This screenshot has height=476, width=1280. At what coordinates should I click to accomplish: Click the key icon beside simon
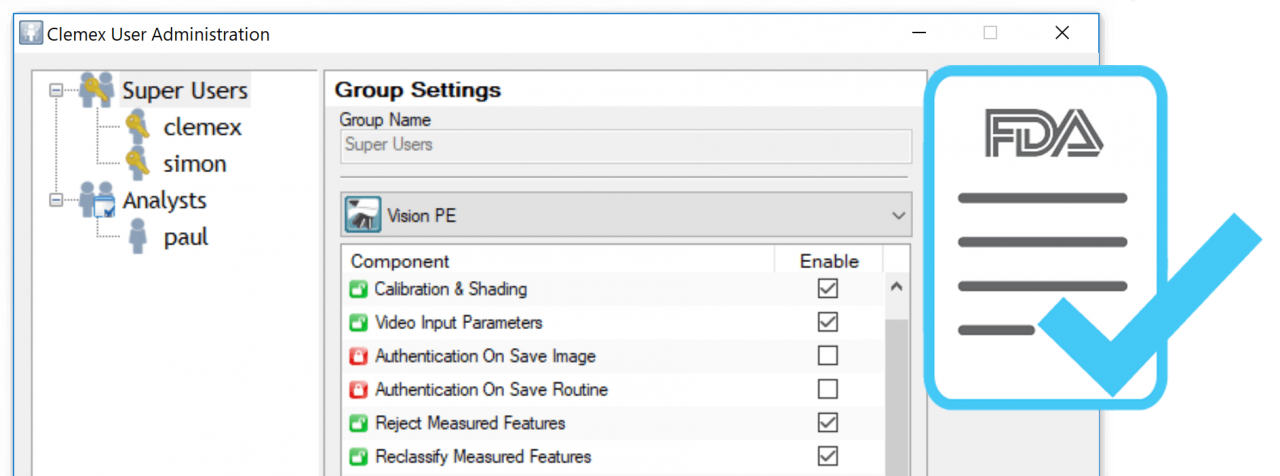(x=138, y=163)
